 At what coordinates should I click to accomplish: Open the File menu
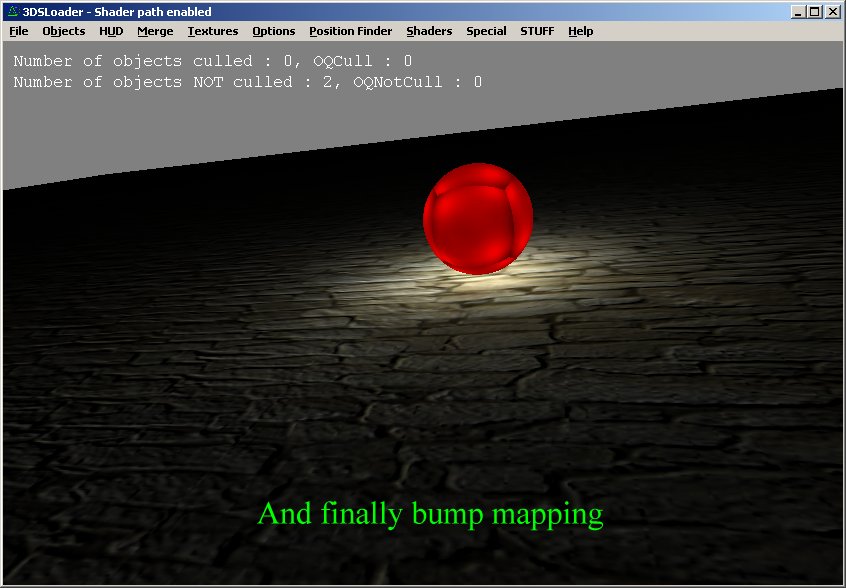pyautogui.click(x=19, y=31)
